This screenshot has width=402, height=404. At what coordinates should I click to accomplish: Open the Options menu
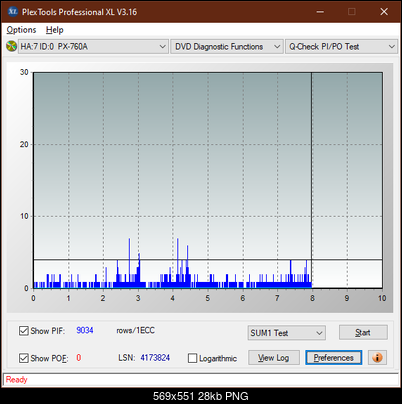[x=21, y=30]
